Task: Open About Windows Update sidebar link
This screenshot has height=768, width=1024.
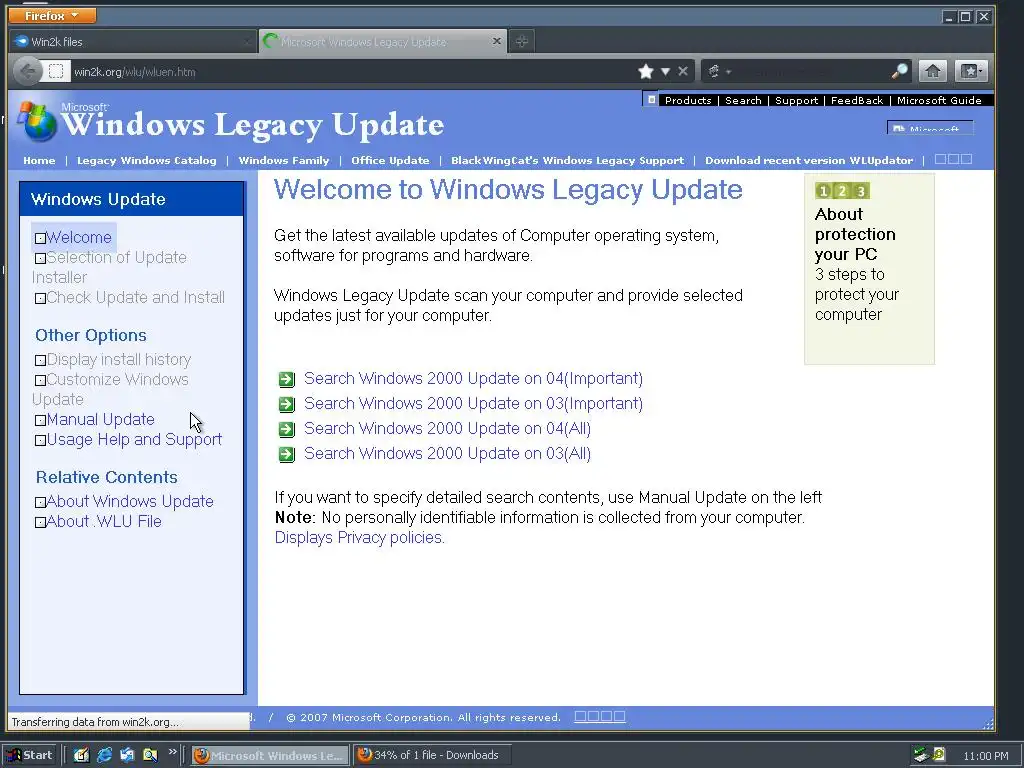Action: pos(130,502)
